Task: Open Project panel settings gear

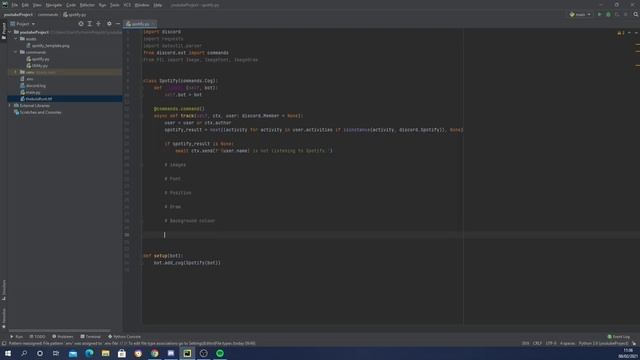Action: tap(109, 24)
